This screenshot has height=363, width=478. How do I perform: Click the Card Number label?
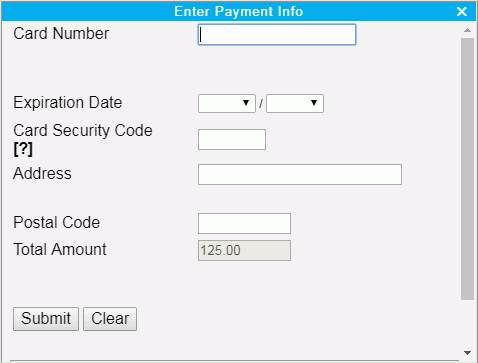(61, 34)
